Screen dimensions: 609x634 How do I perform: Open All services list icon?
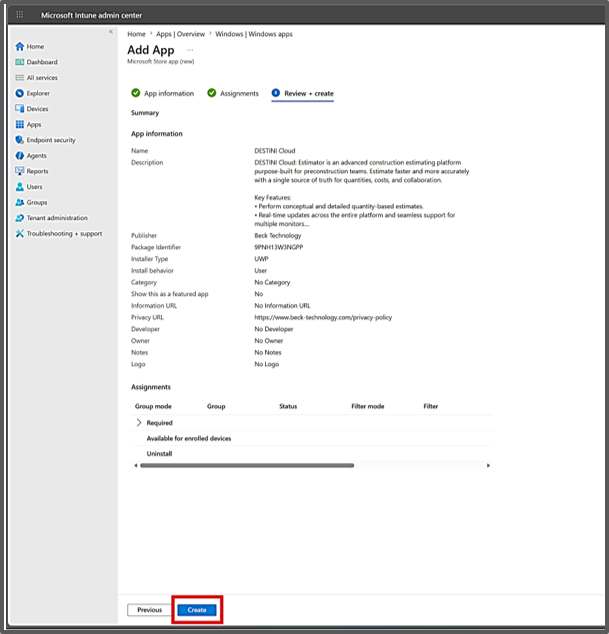click(19, 78)
